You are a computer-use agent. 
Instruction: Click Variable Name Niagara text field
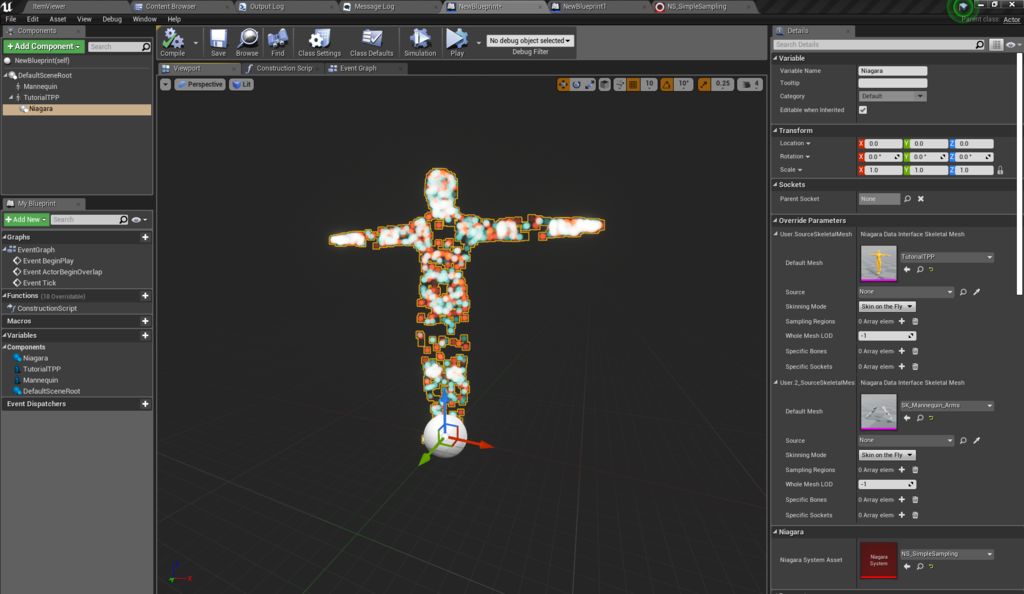click(892, 70)
